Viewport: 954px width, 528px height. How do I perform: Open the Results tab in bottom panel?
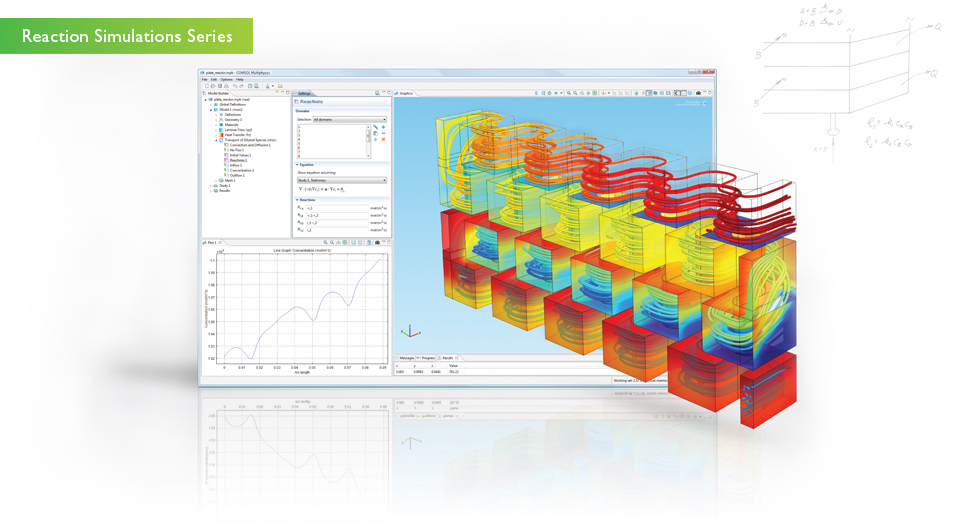click(447, 358)
